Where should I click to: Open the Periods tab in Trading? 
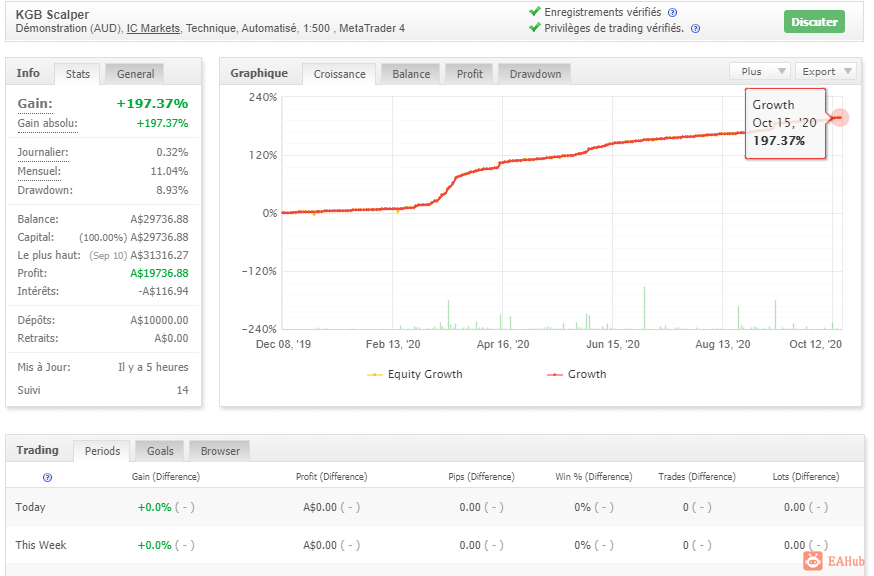pos(102,451)
